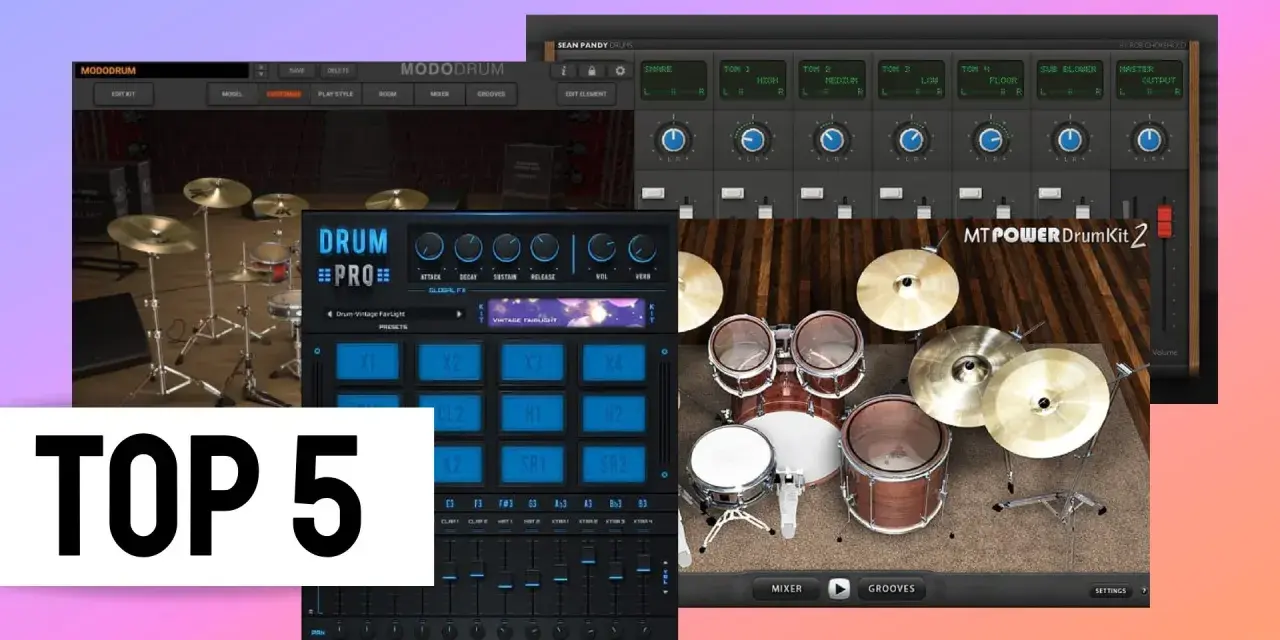
Task: Open Drum-Vintage FarLight preset selector
Action: click(x=395, y=314)
